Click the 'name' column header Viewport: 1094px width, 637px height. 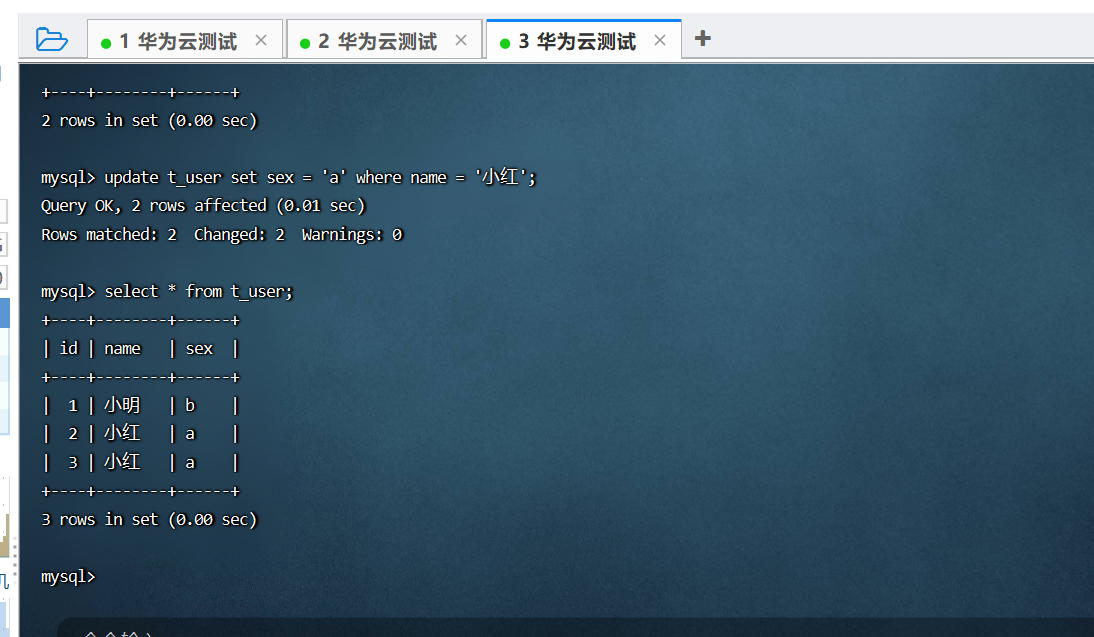(122, 348)
